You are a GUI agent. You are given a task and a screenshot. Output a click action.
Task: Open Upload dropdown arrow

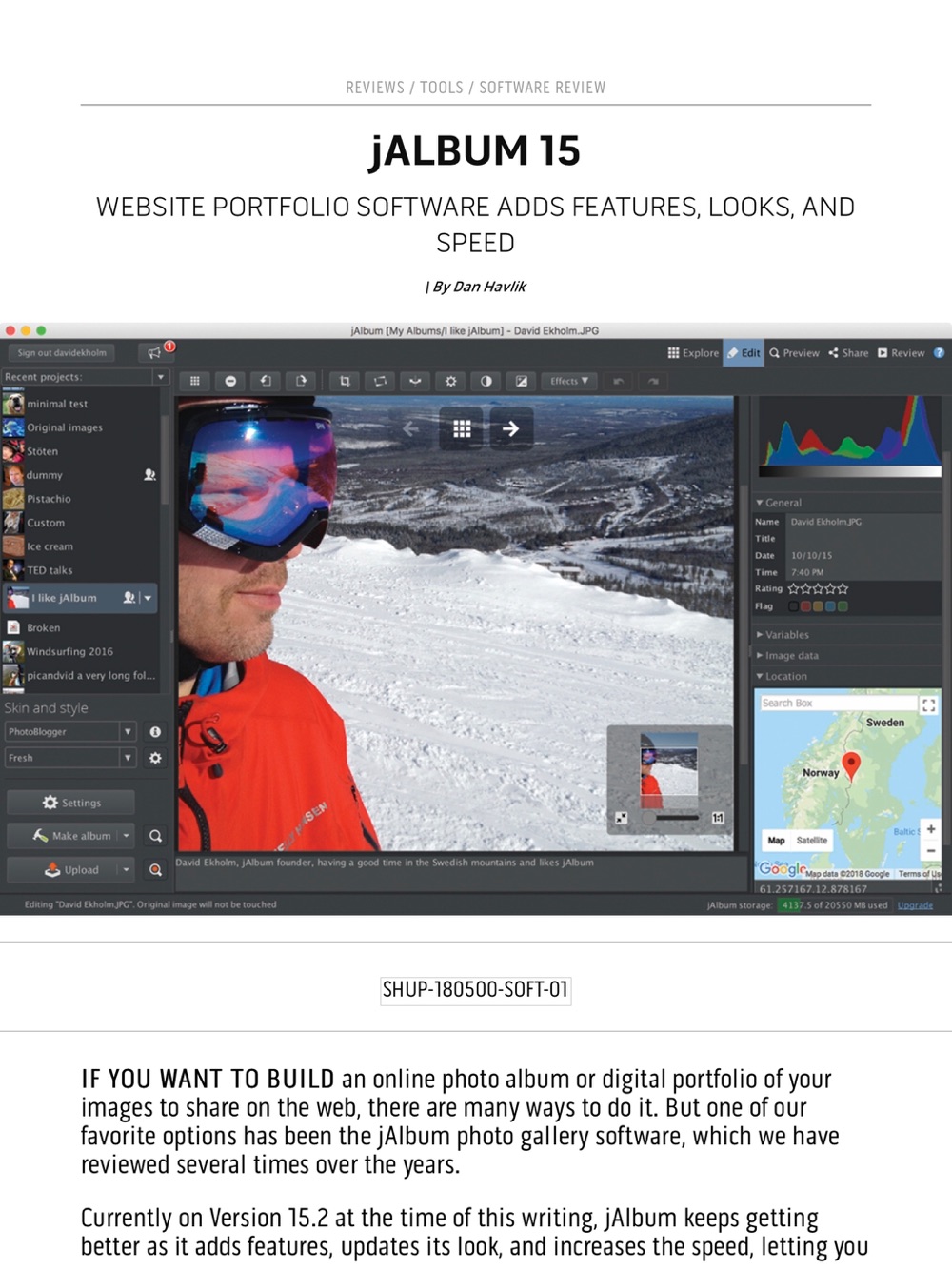click(x=126, y=869)
